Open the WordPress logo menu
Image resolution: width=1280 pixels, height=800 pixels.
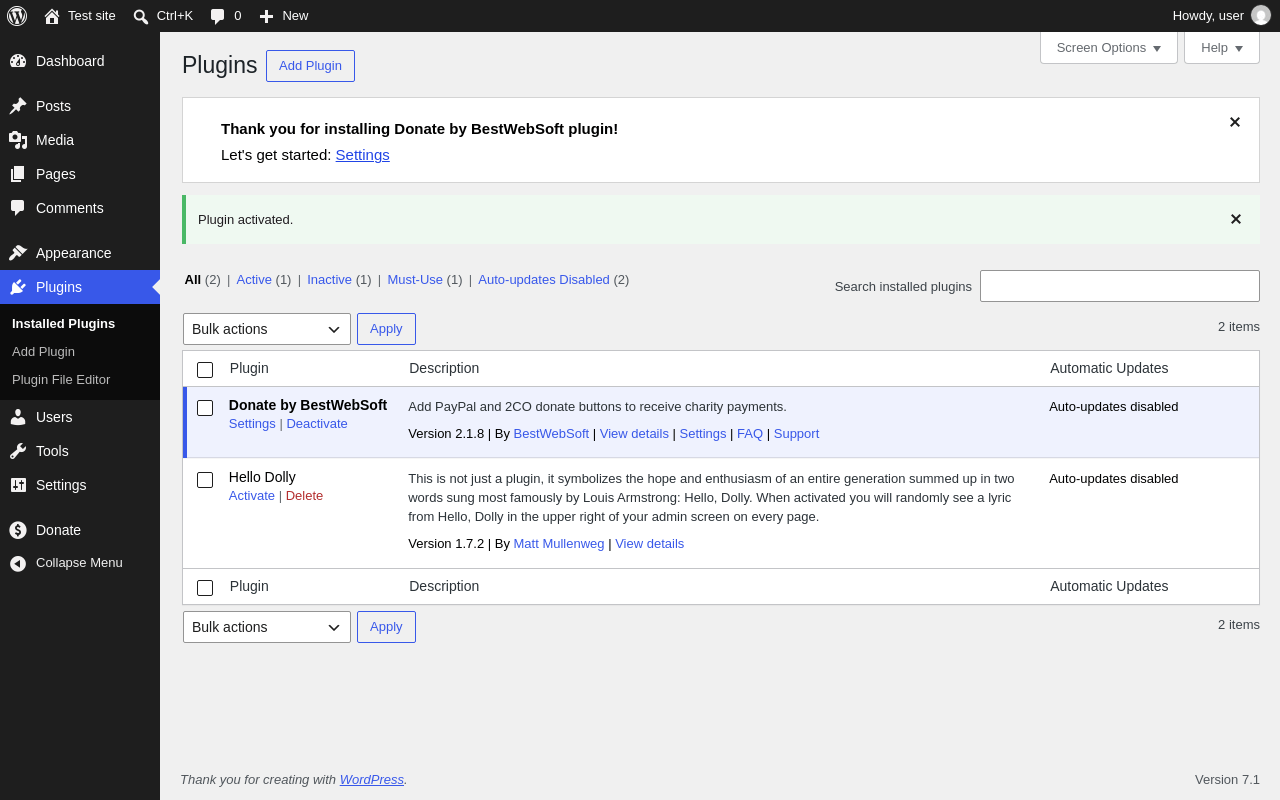17,16
